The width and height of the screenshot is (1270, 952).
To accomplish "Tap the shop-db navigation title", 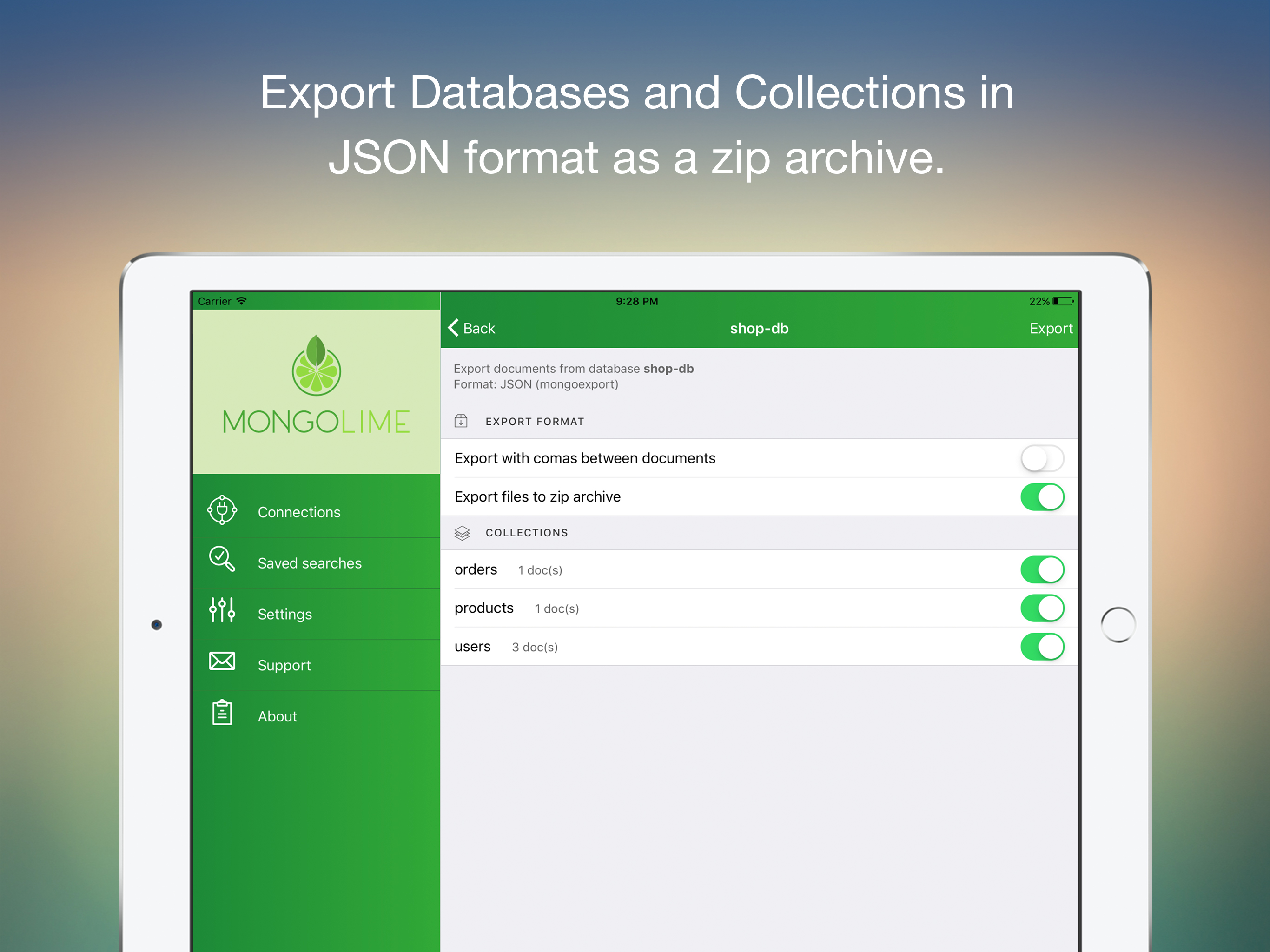I will pos(759,329).
